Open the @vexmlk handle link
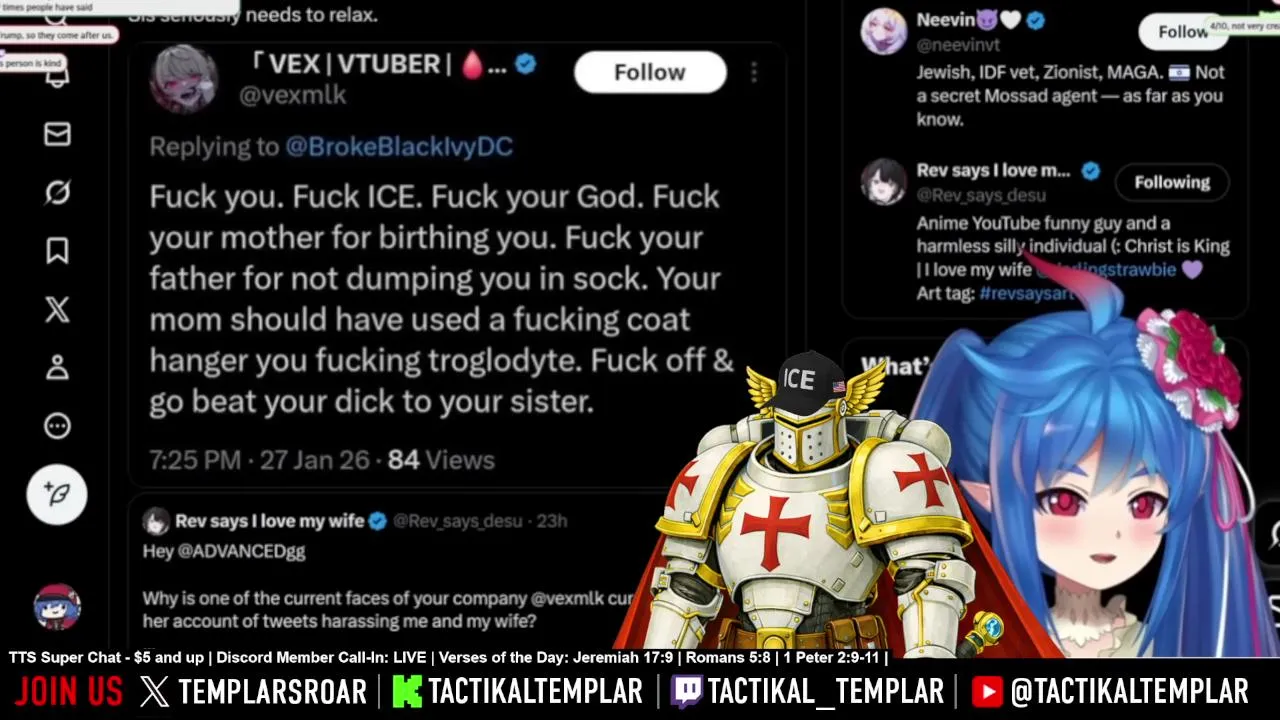The image size is (1280, 720). tap(292, 95)
